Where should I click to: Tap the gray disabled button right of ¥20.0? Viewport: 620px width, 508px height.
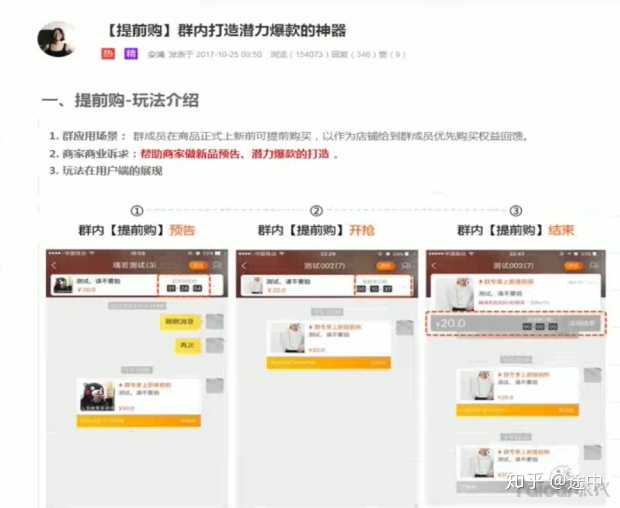[x=582, y=323]
